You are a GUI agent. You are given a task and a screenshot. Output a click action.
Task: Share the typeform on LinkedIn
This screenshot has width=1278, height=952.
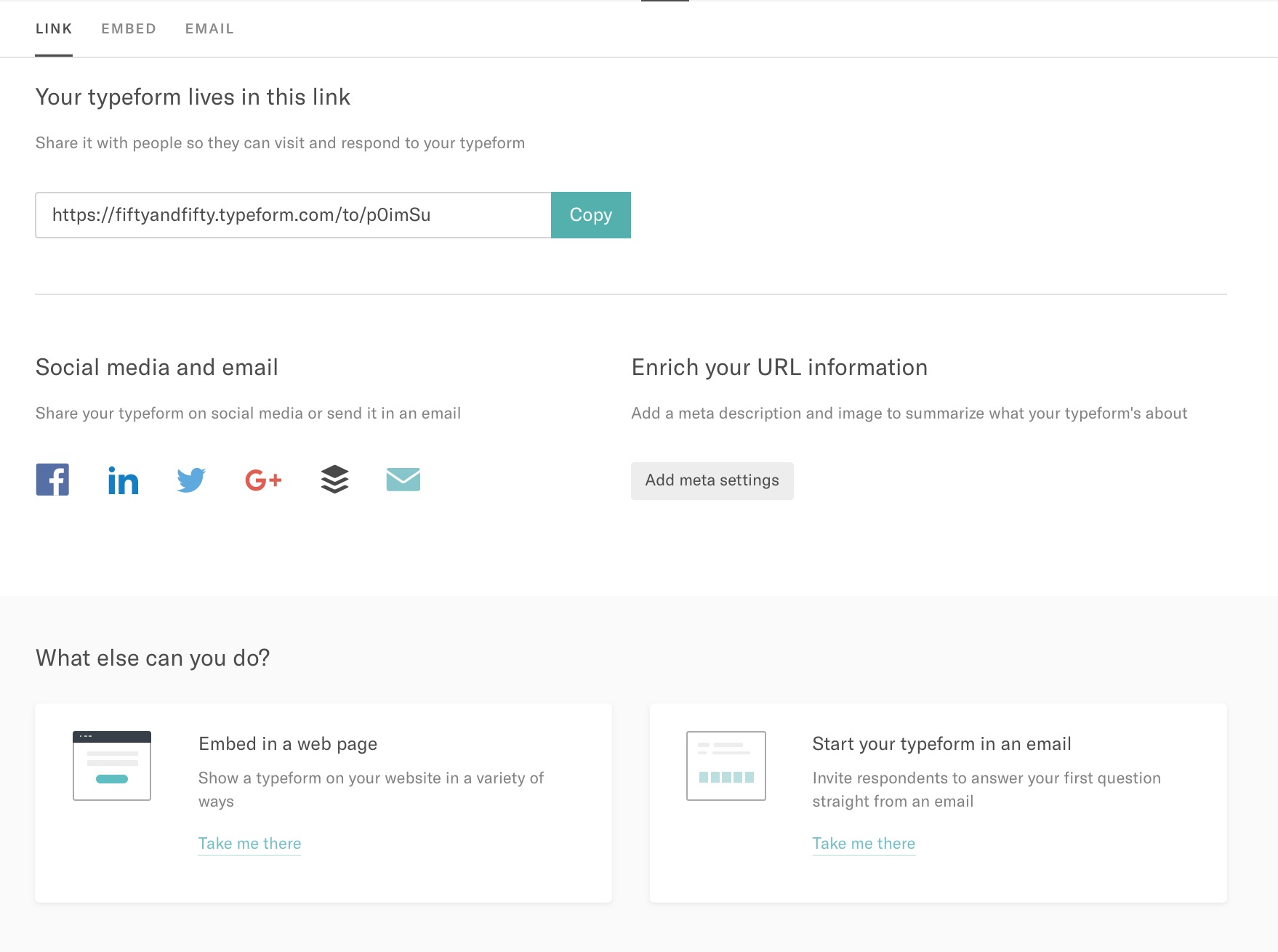pyautogui.click(x=123, y=480)
